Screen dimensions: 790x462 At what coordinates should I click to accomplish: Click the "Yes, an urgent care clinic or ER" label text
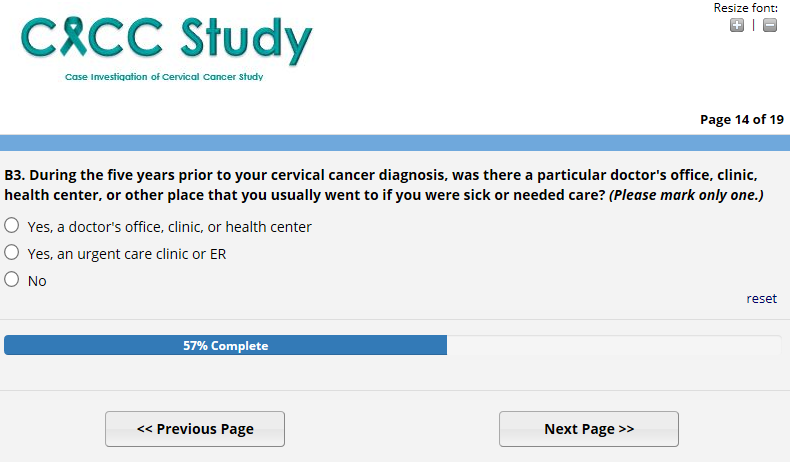(x=127, y=254)
